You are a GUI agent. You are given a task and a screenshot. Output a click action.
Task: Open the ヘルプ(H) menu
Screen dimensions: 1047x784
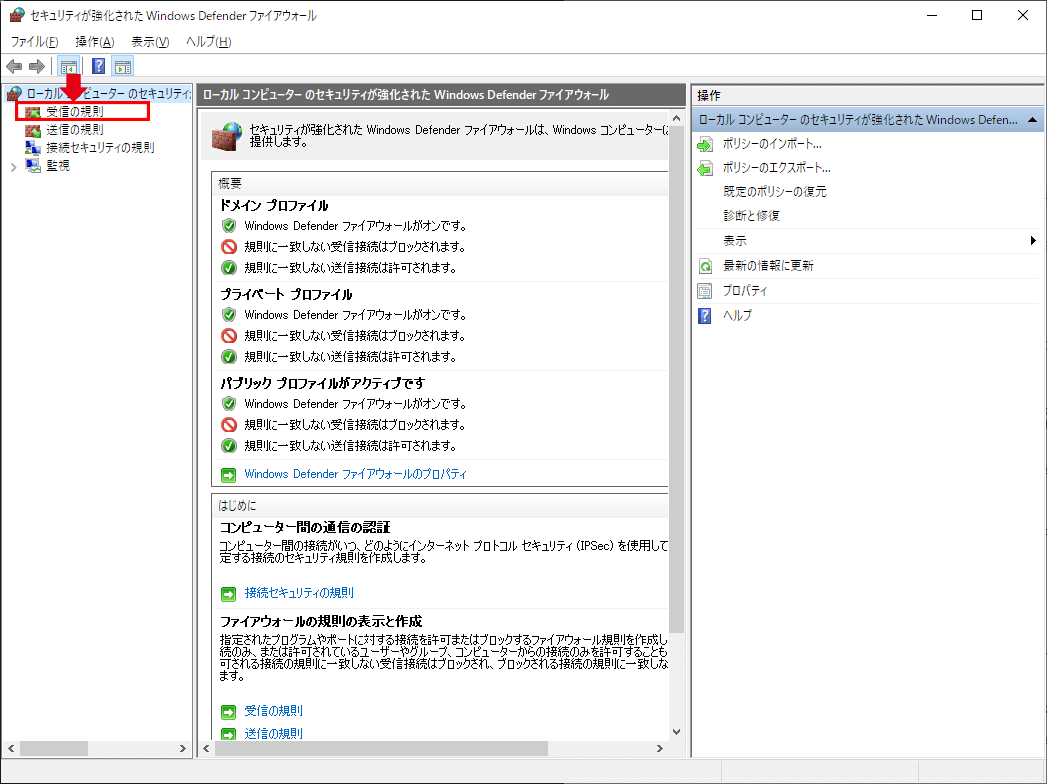point(208,41)
